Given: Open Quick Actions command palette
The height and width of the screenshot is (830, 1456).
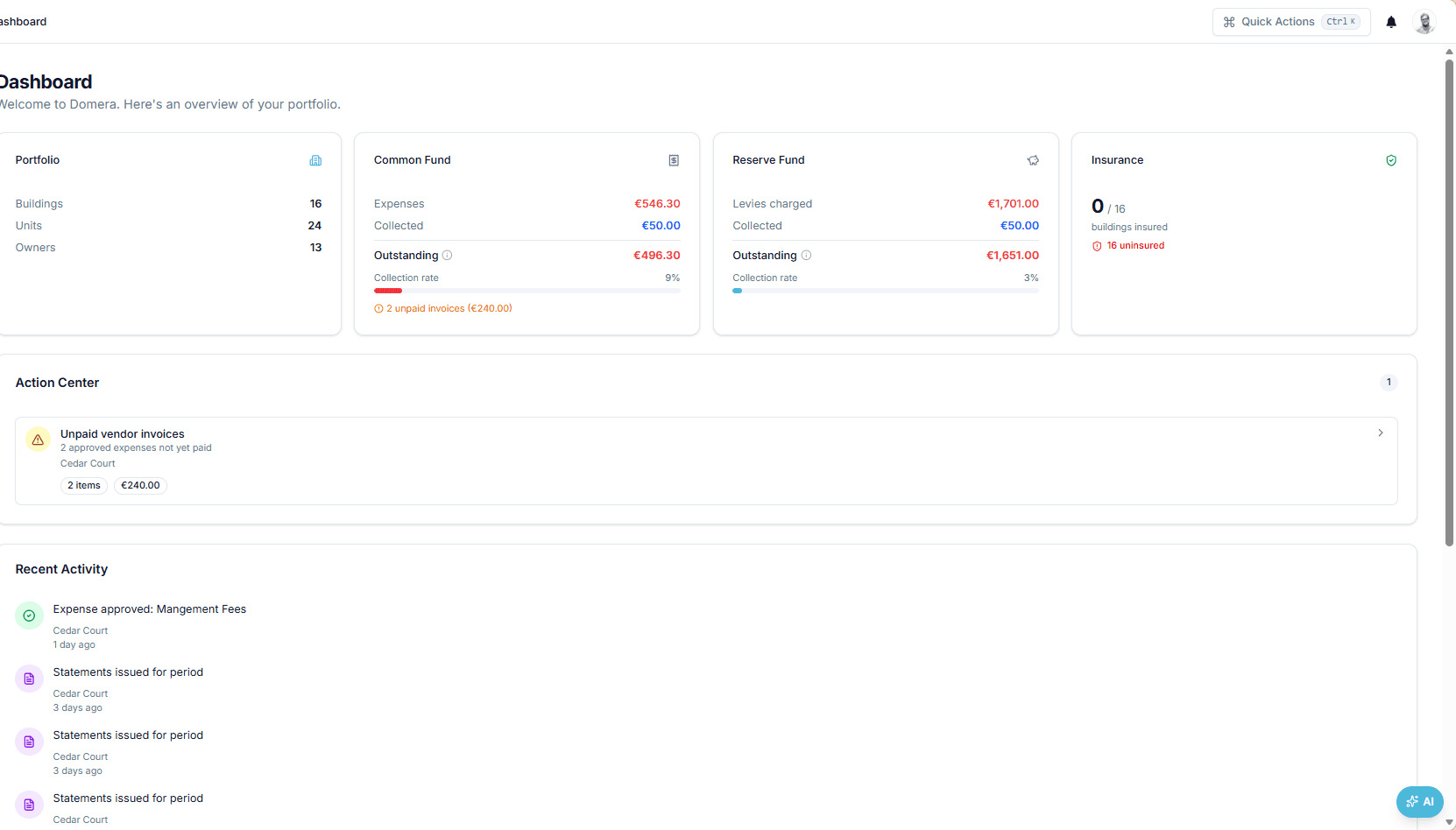Looking at the screenshot, I should (x=1291, y=22).
